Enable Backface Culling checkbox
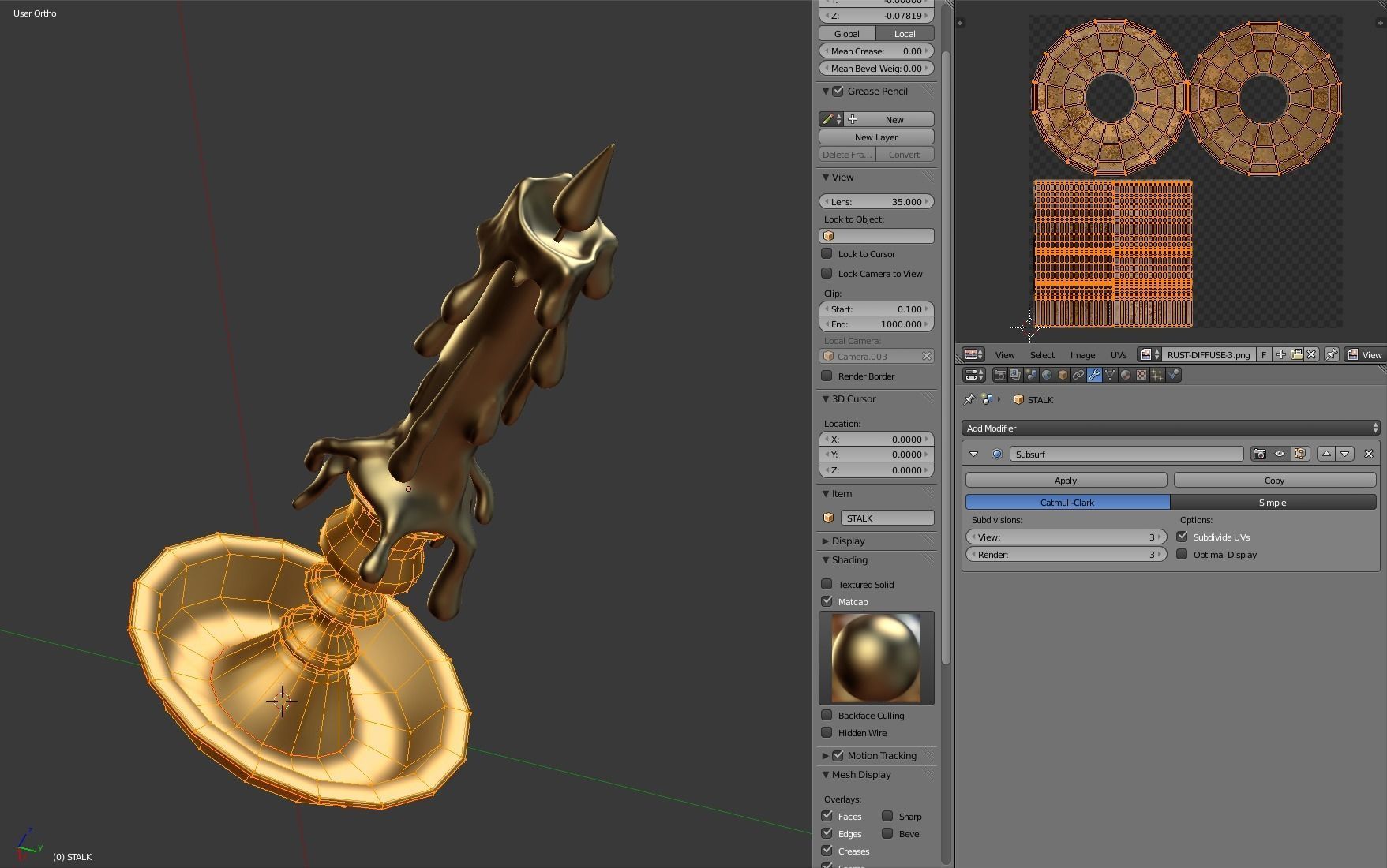Viewport: 1387px width, 868px height. [x=827, y=715]
